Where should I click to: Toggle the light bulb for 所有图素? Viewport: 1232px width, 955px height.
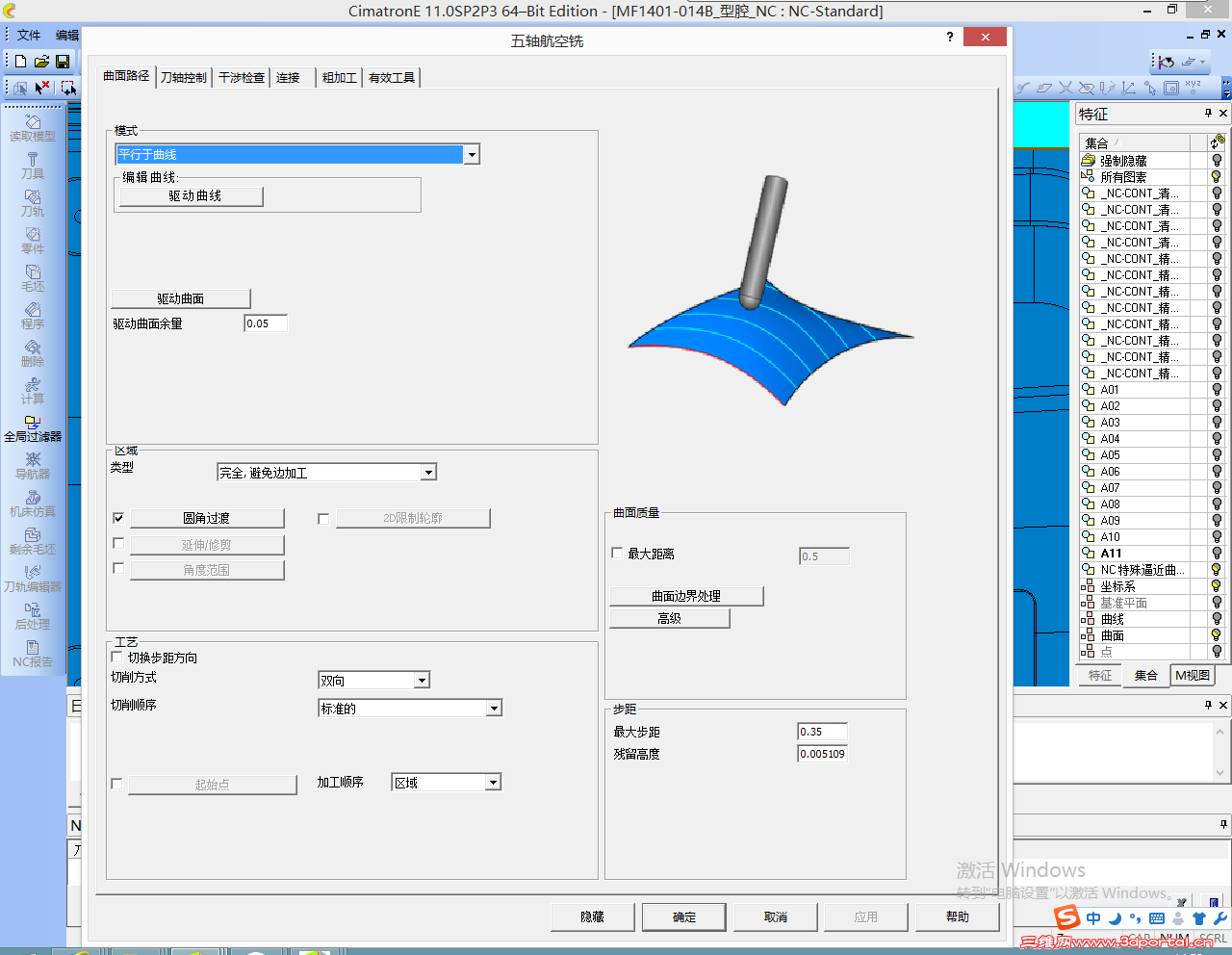click(x=1217, y=177)
